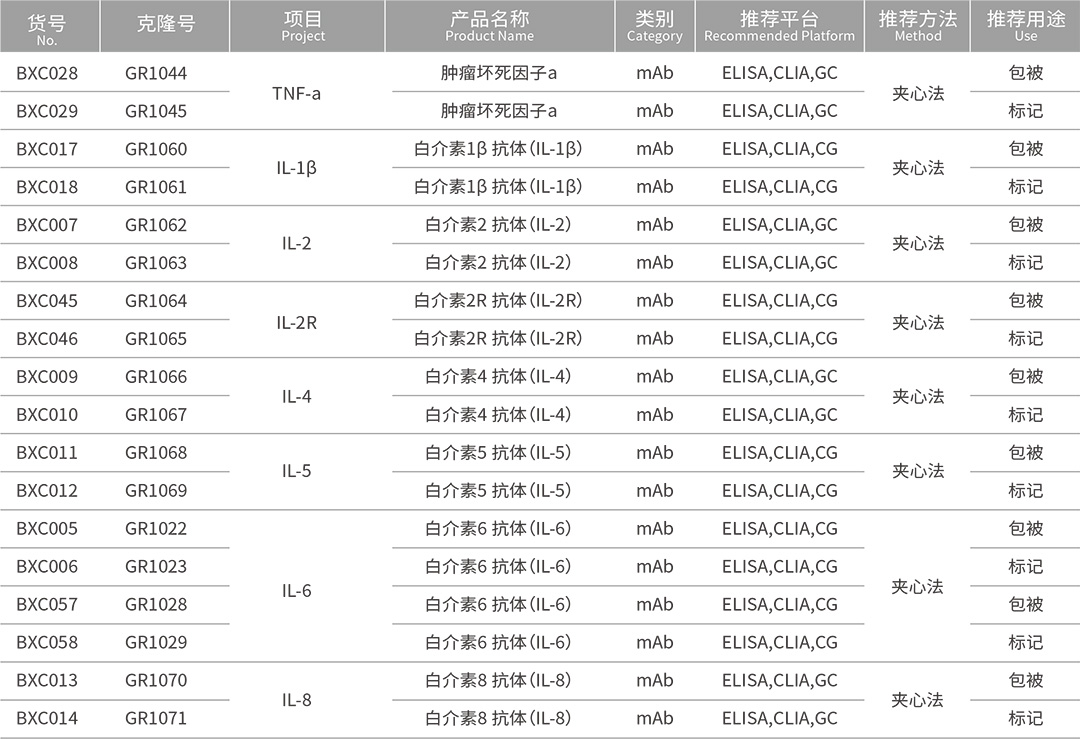
Task: Click the IL-8 project cell
Action: click(x=296, y=700)
